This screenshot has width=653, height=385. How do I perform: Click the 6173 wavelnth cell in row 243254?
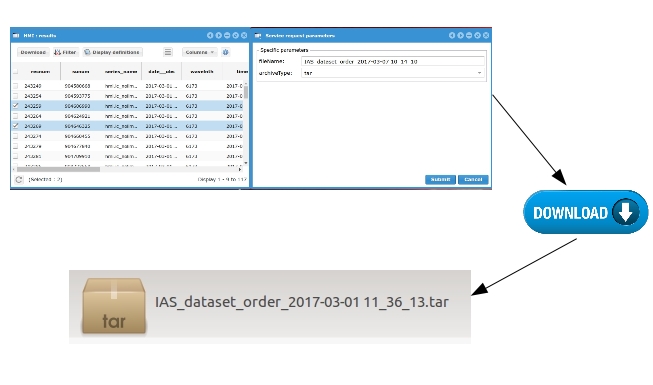point(191,96)
